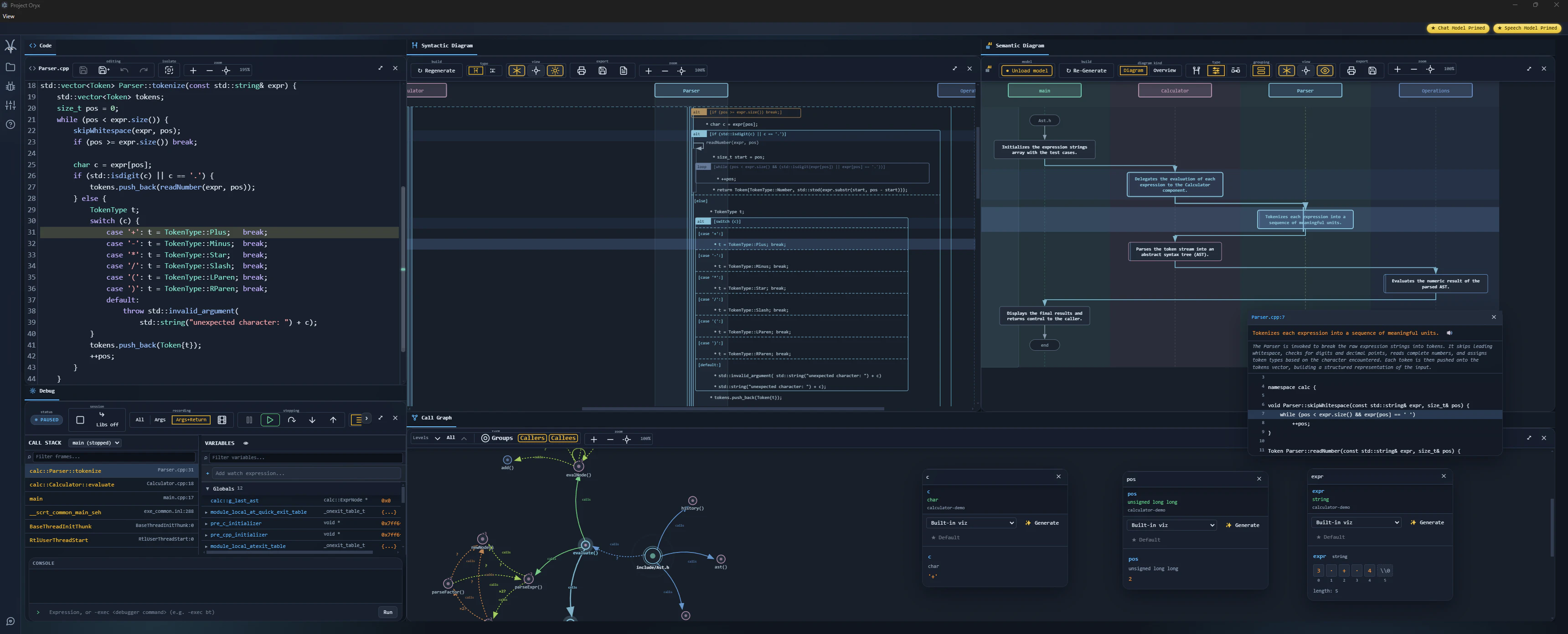
Task: Open the View menu
Action: [x=9, y=16]
